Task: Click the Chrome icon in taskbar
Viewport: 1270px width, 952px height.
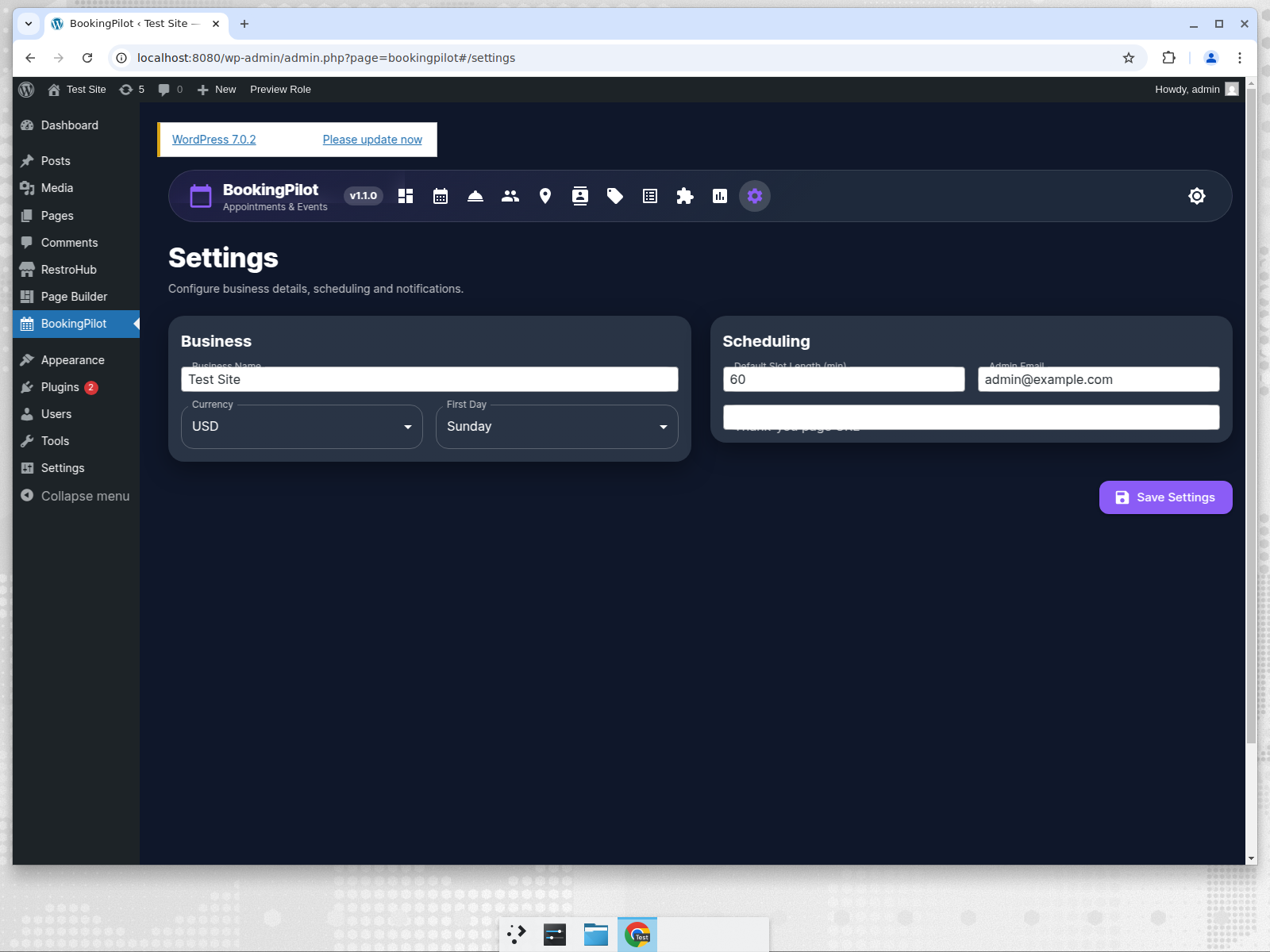Action: pyautogui.click(x=637, y=935)
